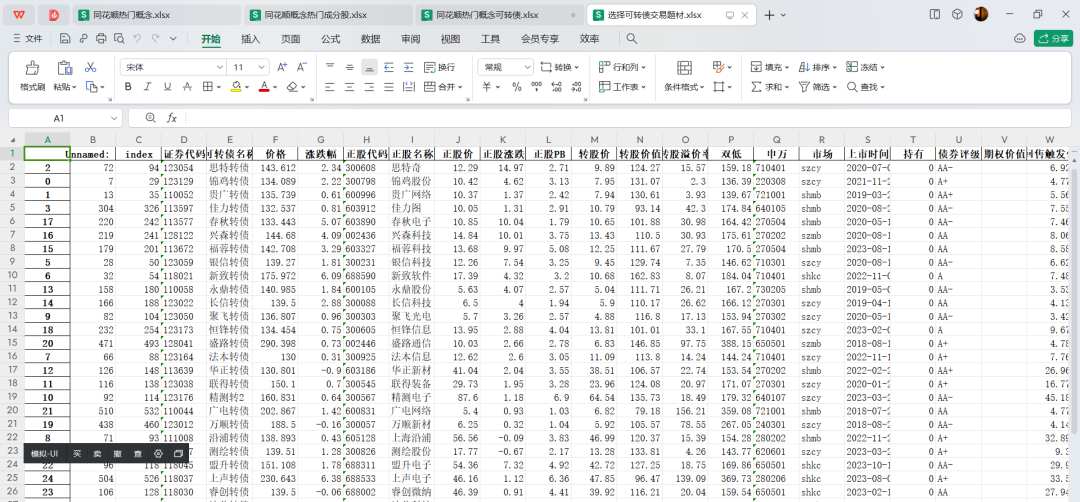The image size is (1080, 502).
Task: Open the 数据 (Data) ribbon tab
Action: (371, 39)
